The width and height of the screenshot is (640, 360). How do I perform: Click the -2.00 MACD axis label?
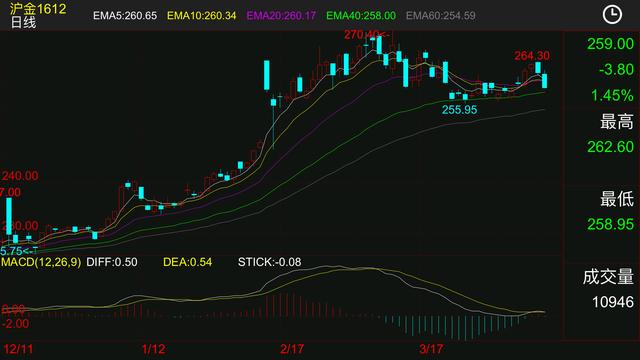[15, 324]
